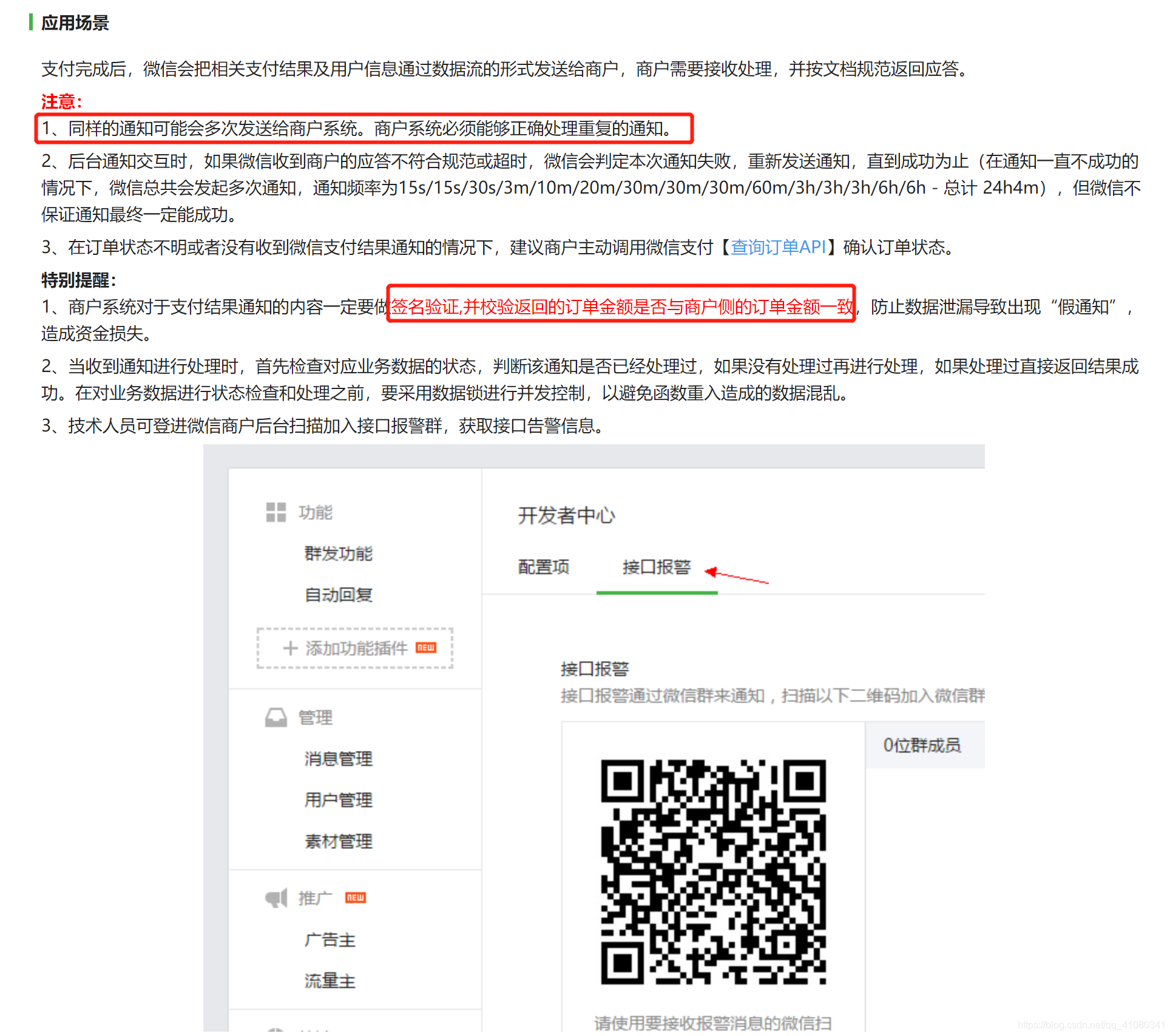The image size is (1170, 1036).
Task: Click the NEW badge on 添加功能插件
Action: (x=426, y=648)
